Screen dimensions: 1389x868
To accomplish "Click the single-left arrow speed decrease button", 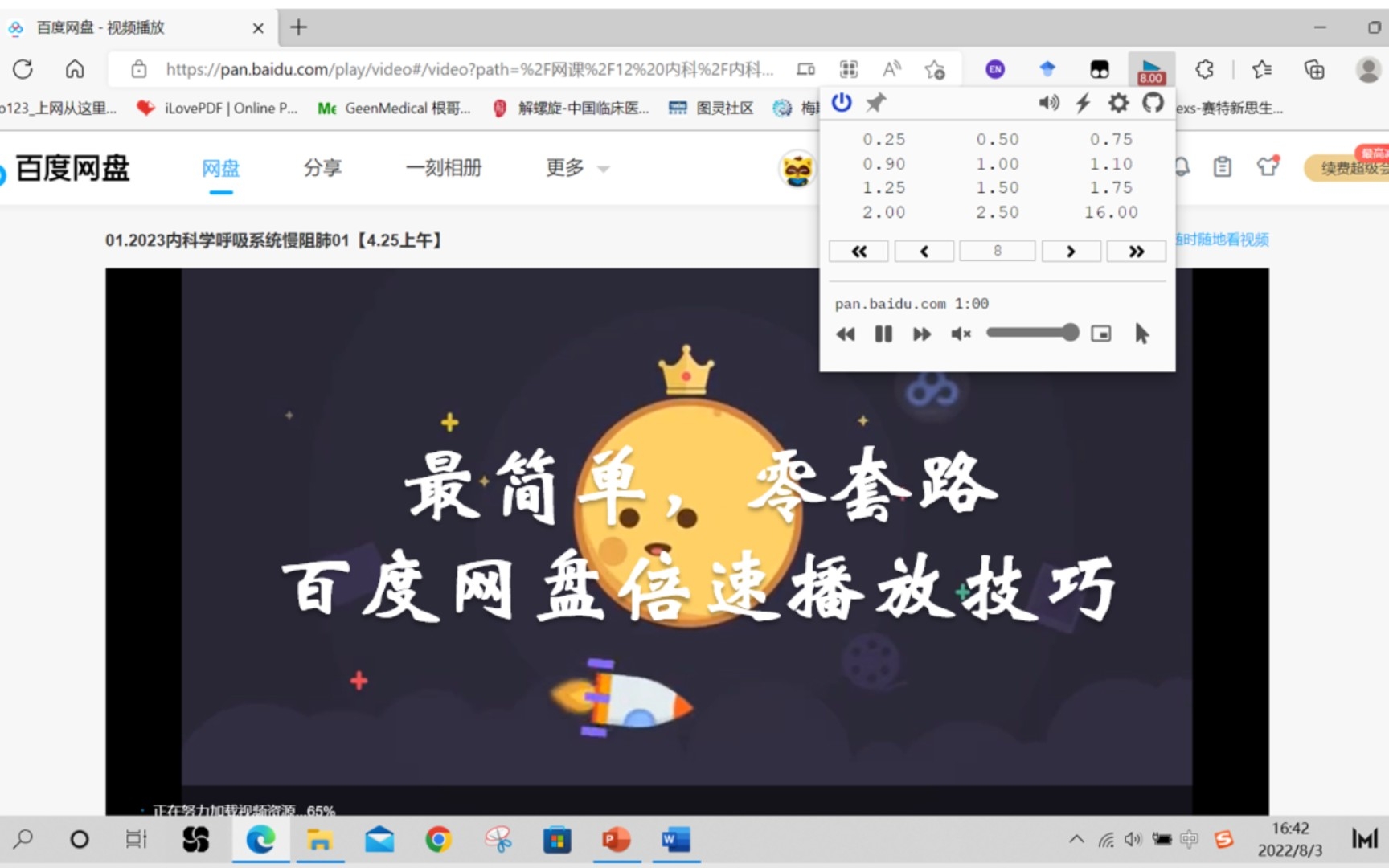I will pyautogui.click(x=924, y=252).
